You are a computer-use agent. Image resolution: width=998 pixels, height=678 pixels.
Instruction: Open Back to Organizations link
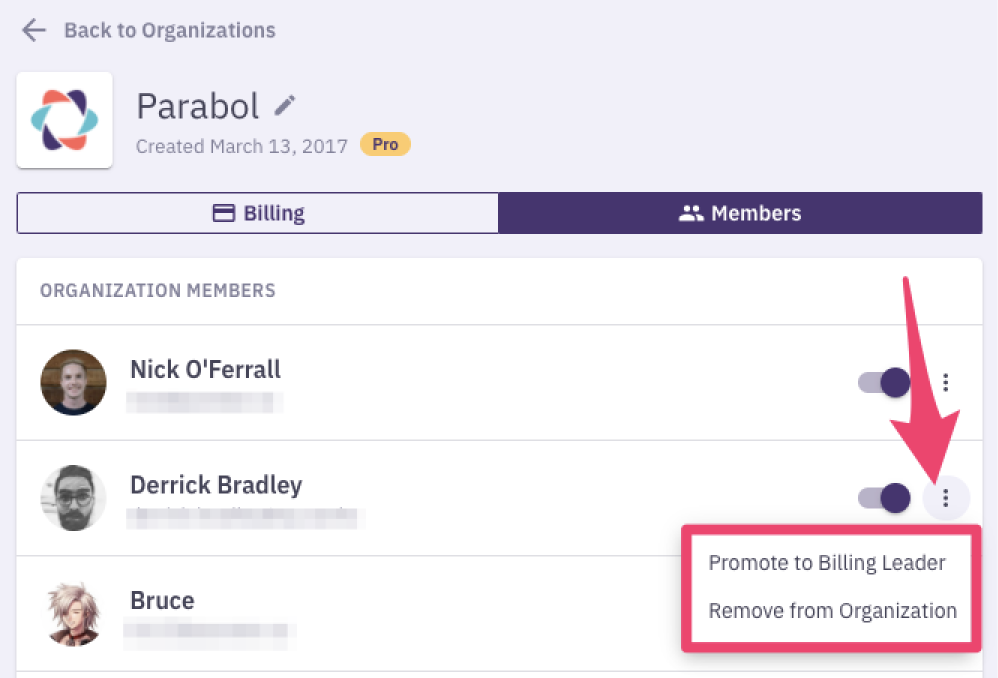(170, 30)
